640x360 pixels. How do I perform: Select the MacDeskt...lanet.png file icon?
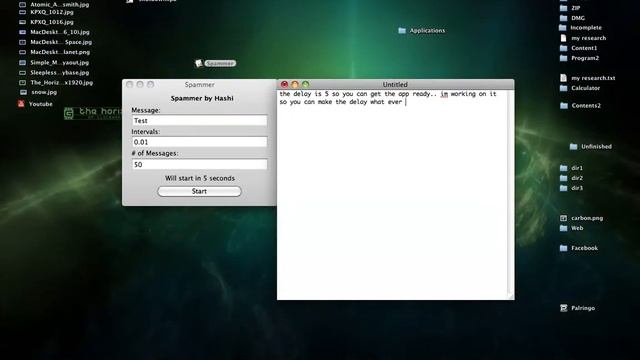[22, 52]
